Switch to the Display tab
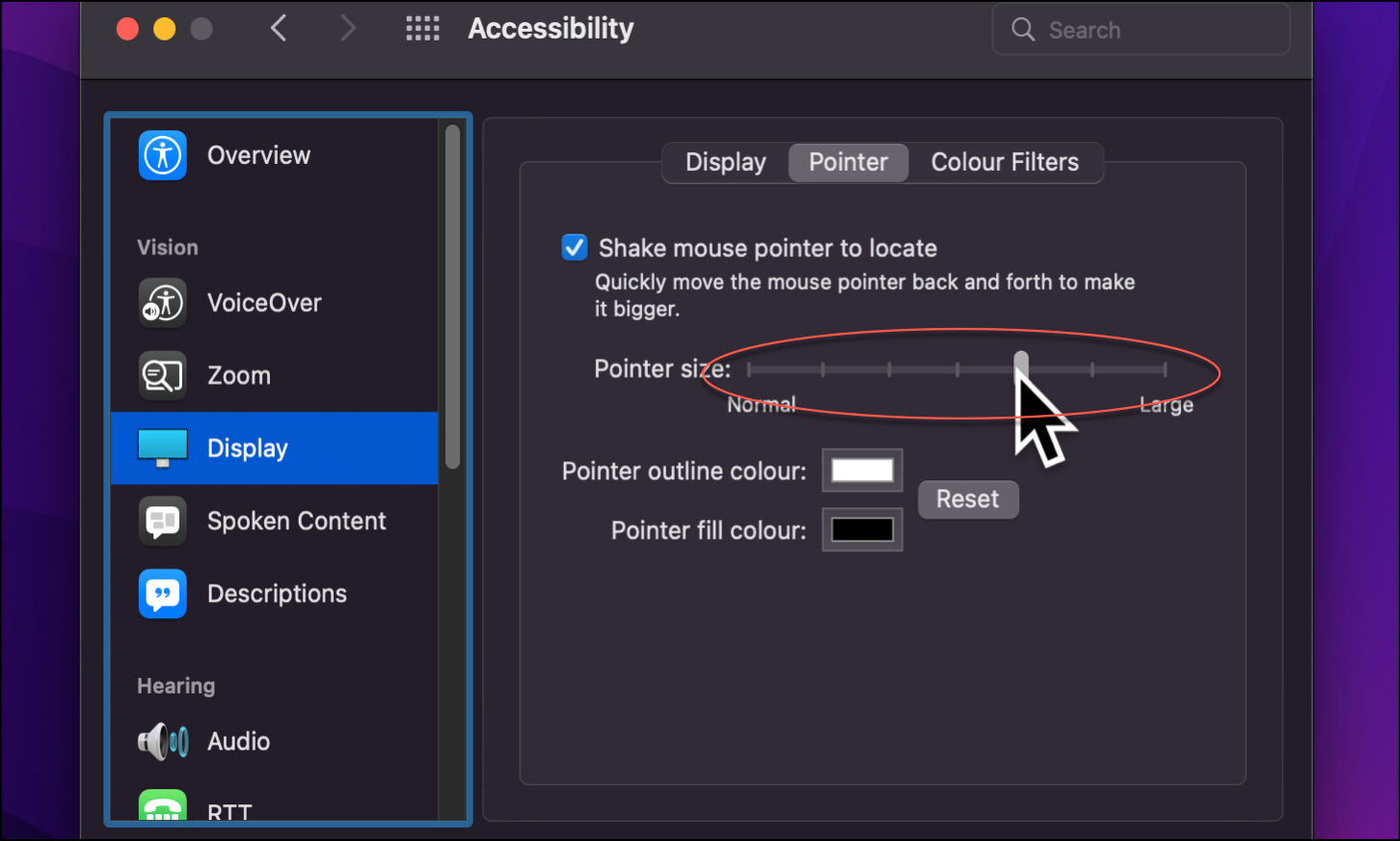1400x841 pixels. [725, 162]
